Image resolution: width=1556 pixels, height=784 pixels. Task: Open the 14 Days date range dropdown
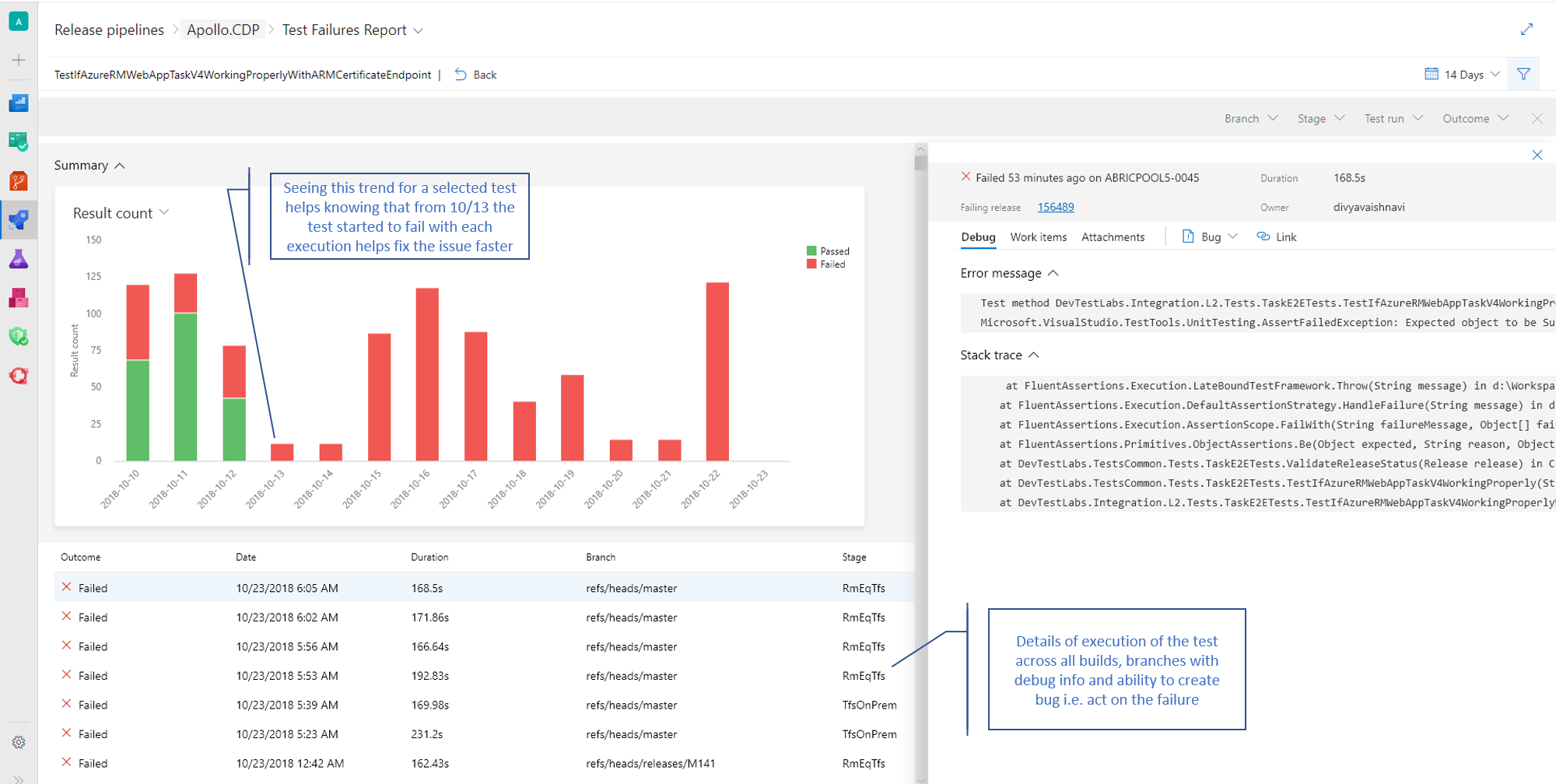tap(1462, 74)
